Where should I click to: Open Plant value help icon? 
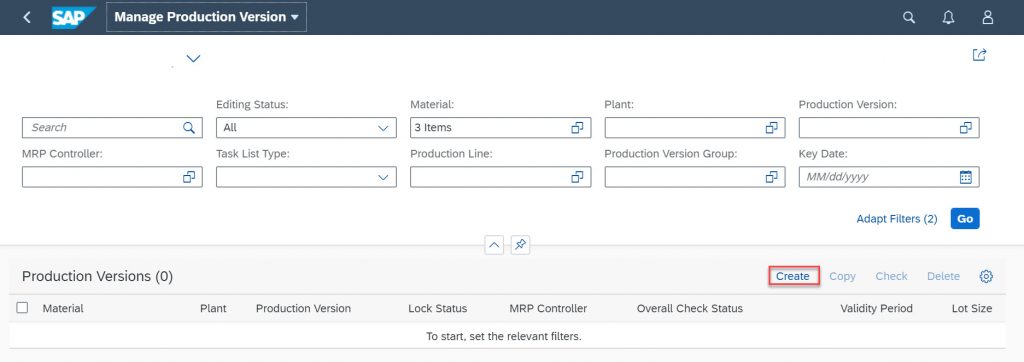(771, 128)
